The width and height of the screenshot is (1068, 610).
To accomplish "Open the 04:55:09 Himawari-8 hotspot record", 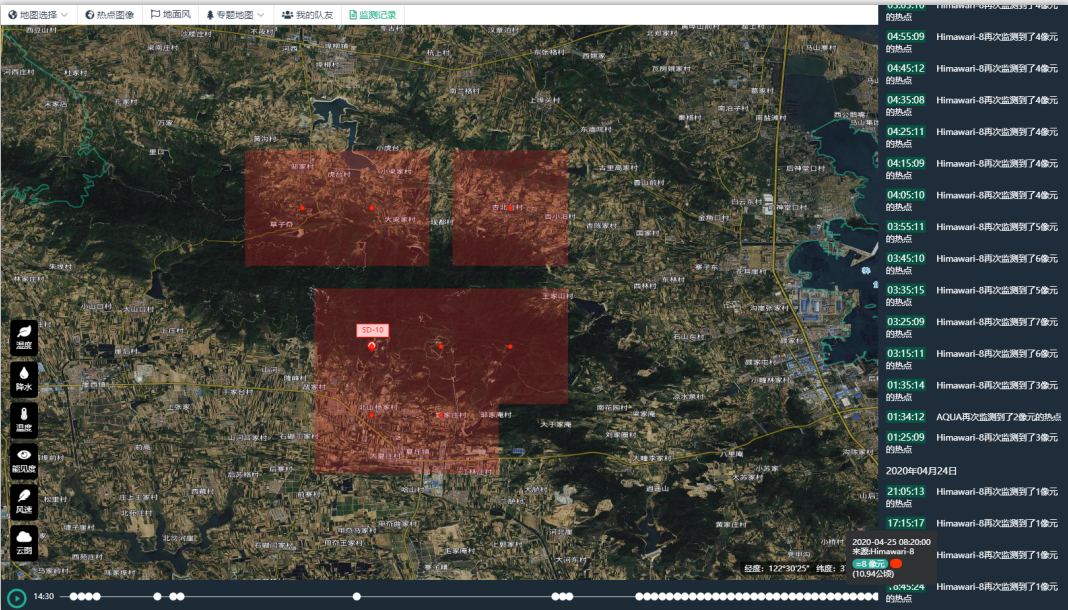I will [x=972, y=42].
